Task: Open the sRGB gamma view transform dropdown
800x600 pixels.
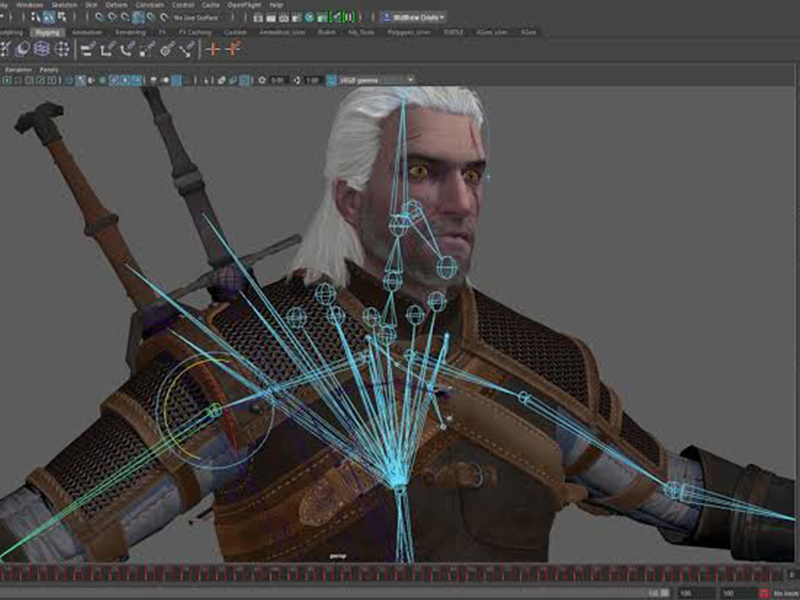Action: [377, 81]
